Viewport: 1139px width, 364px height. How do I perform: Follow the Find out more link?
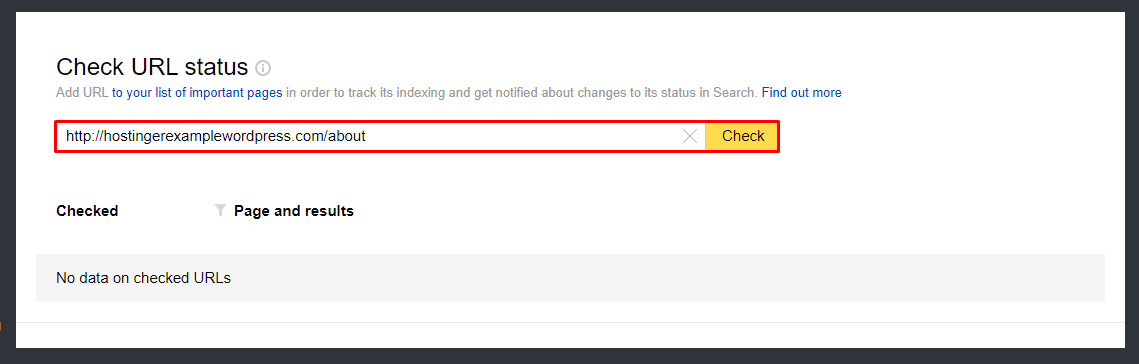(801, 93)
